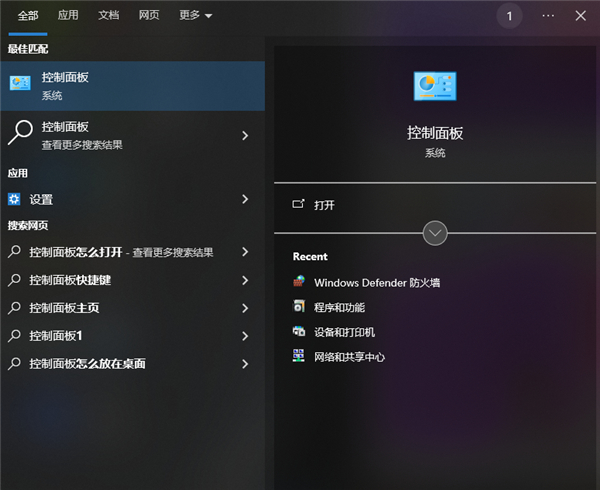Open Windows Defender 防火墙 recent item

(377, 283)
